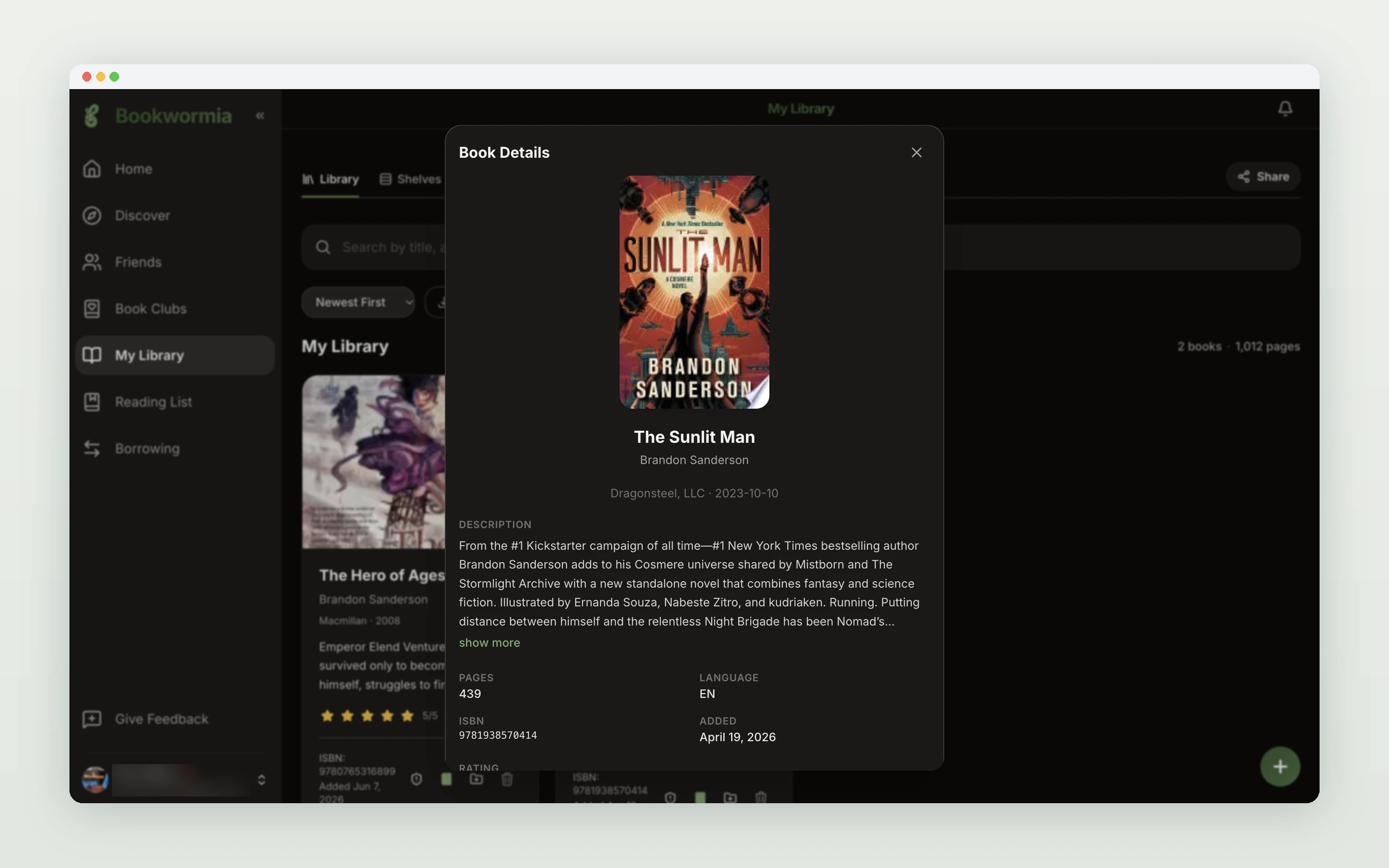Click the Sunlit Man cover image
This screenshot has width=1389, height=868.
[x=694, y=292]
